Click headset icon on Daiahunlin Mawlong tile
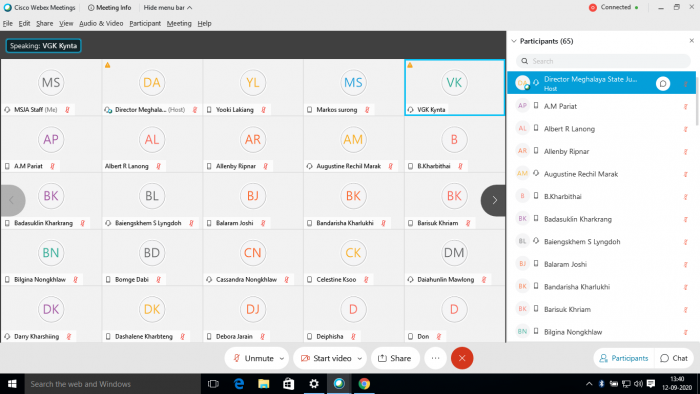The image size is (700, 394). [410, 280]
